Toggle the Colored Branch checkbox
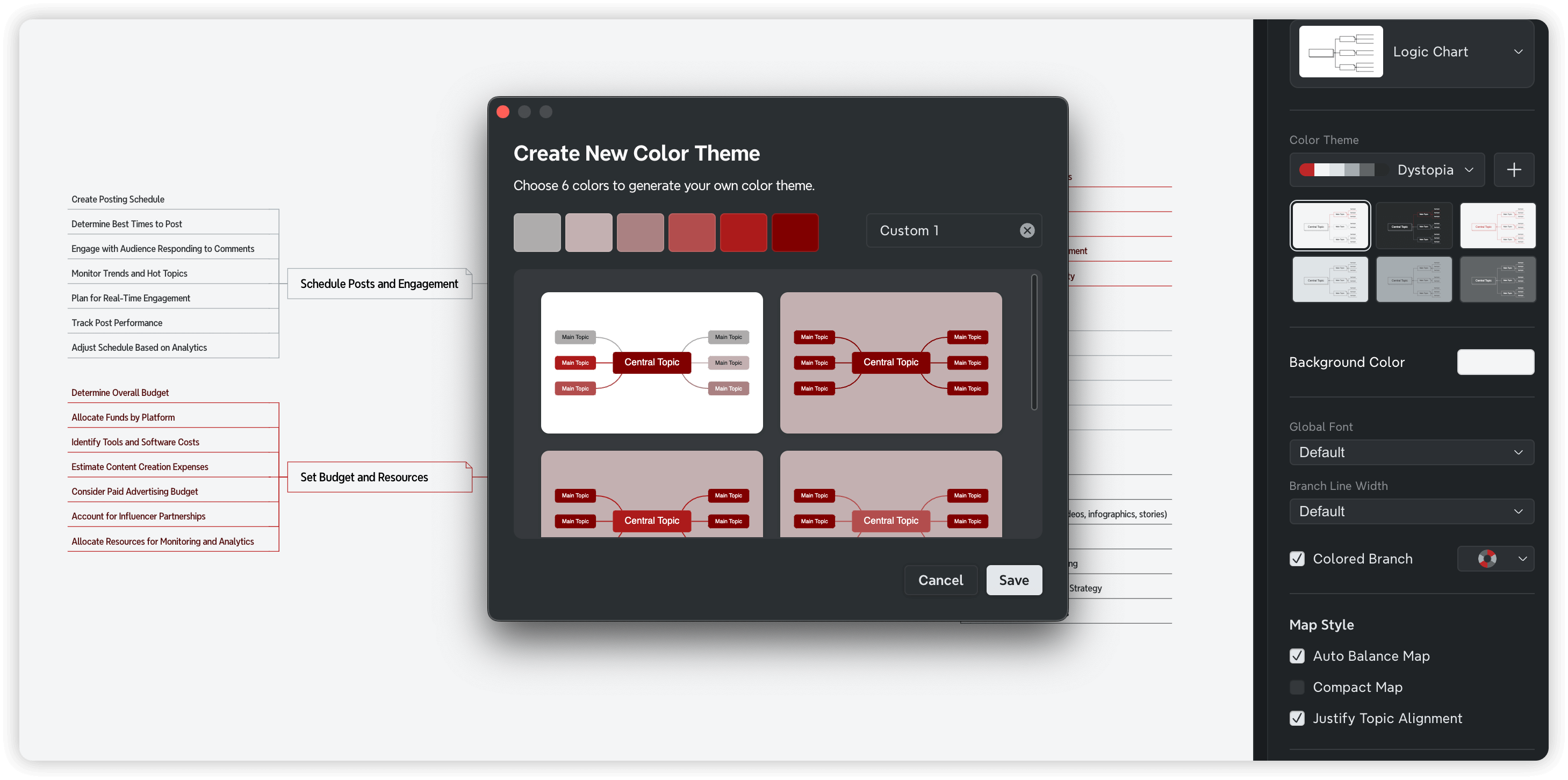 tap(1297, 559)
